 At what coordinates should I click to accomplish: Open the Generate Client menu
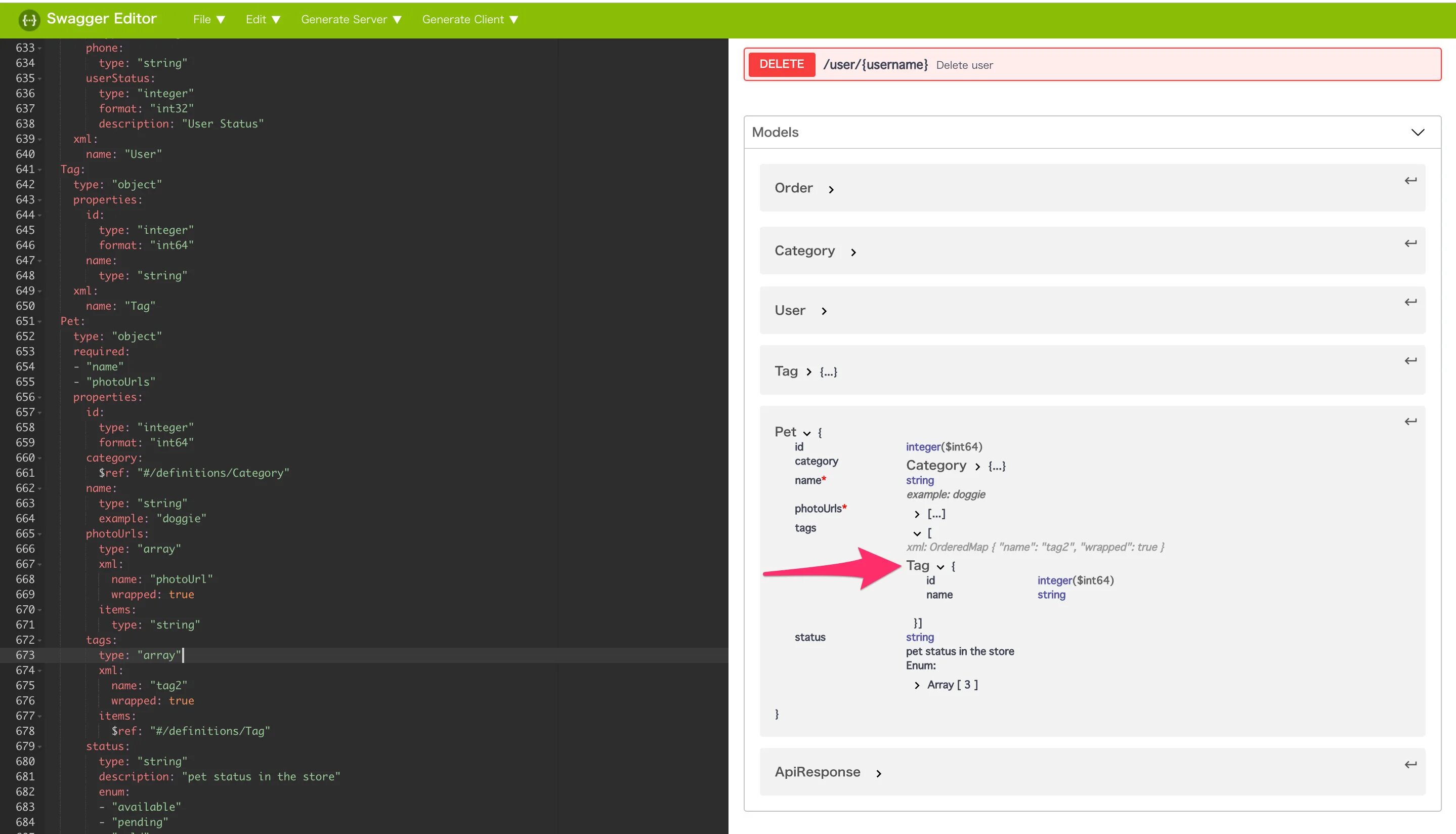click(469, 19)
